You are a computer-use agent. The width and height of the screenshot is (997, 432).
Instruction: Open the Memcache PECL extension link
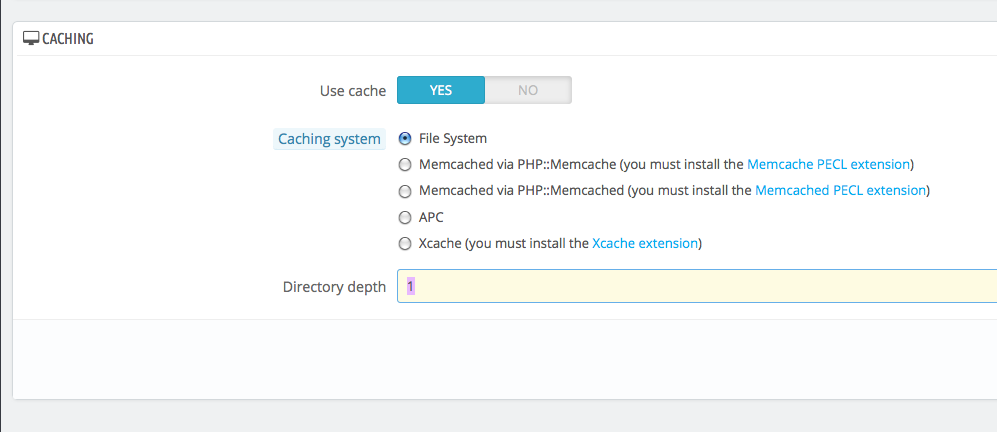coord(829,164)
